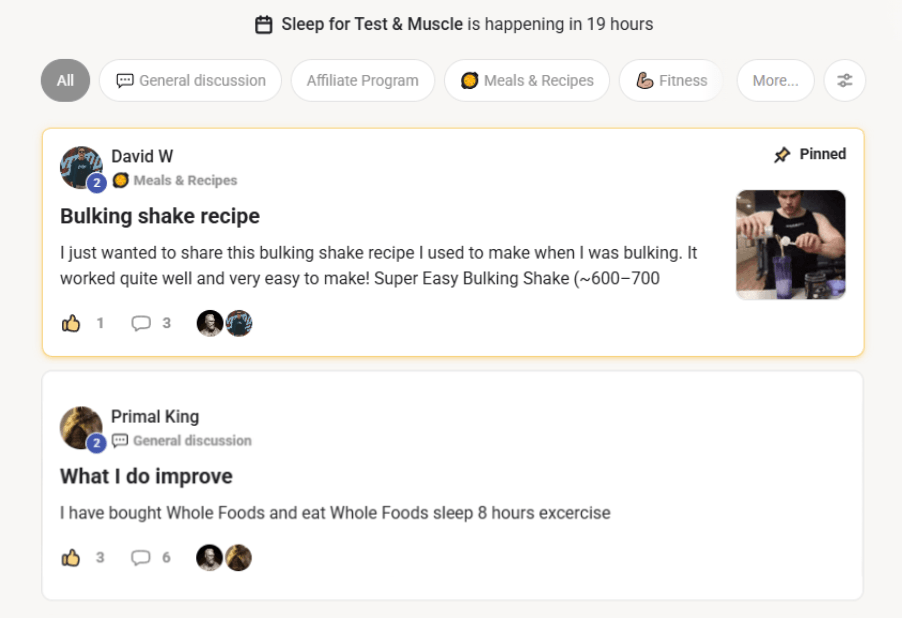The image size is (902, 618).
Task: Select the All filter chip
Action: (65, 81)
